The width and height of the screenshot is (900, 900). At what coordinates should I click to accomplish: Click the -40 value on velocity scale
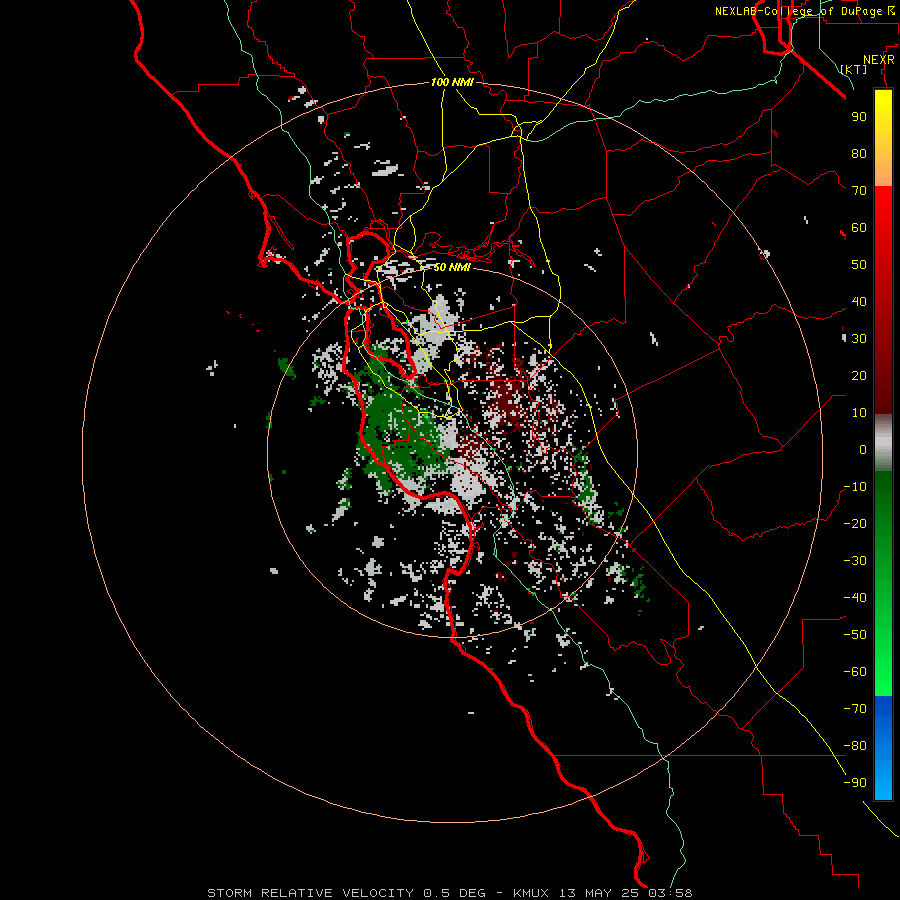point(855,598)
